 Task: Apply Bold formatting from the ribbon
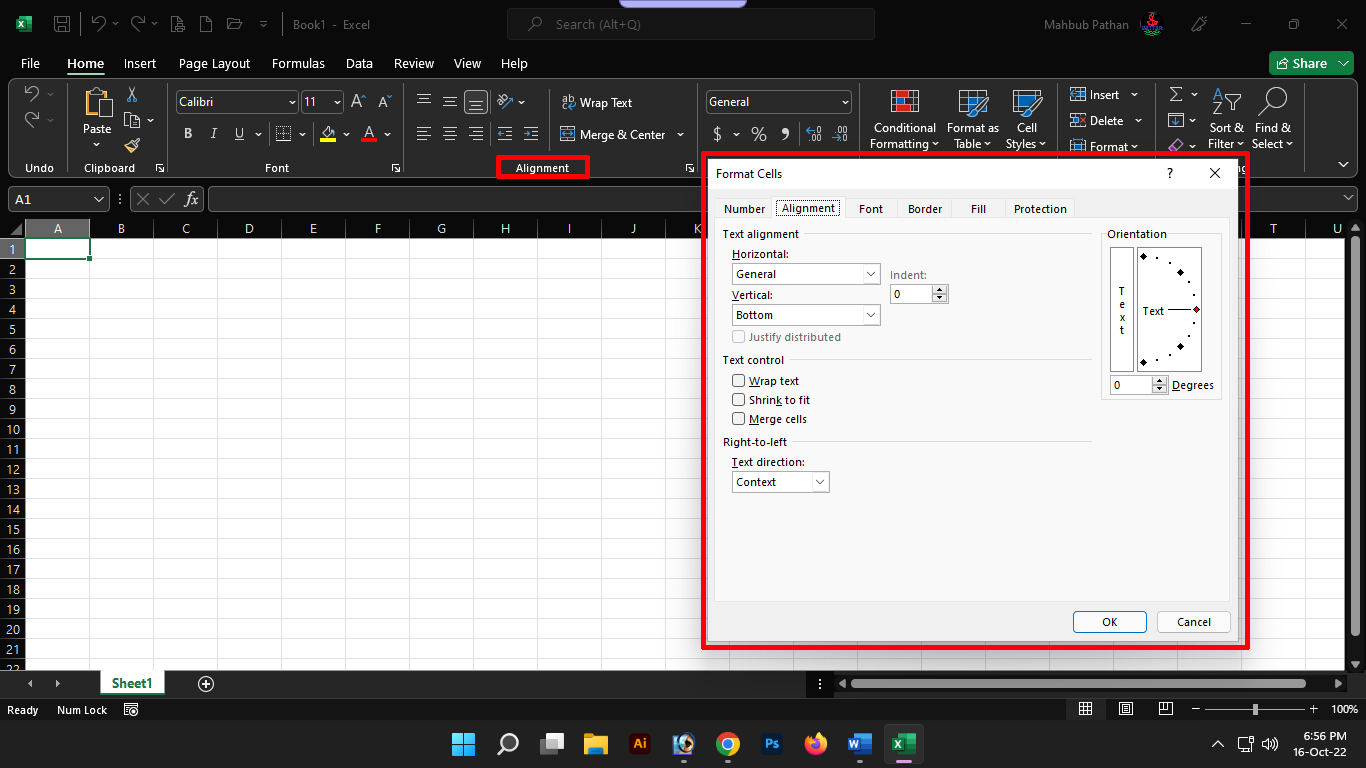[187, 134]
